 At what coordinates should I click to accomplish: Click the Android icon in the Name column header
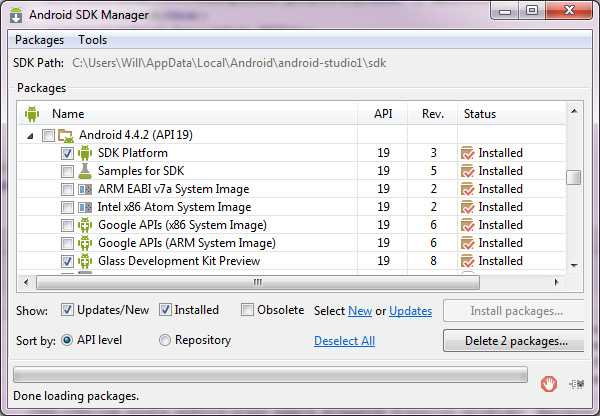tap(32, 114)
